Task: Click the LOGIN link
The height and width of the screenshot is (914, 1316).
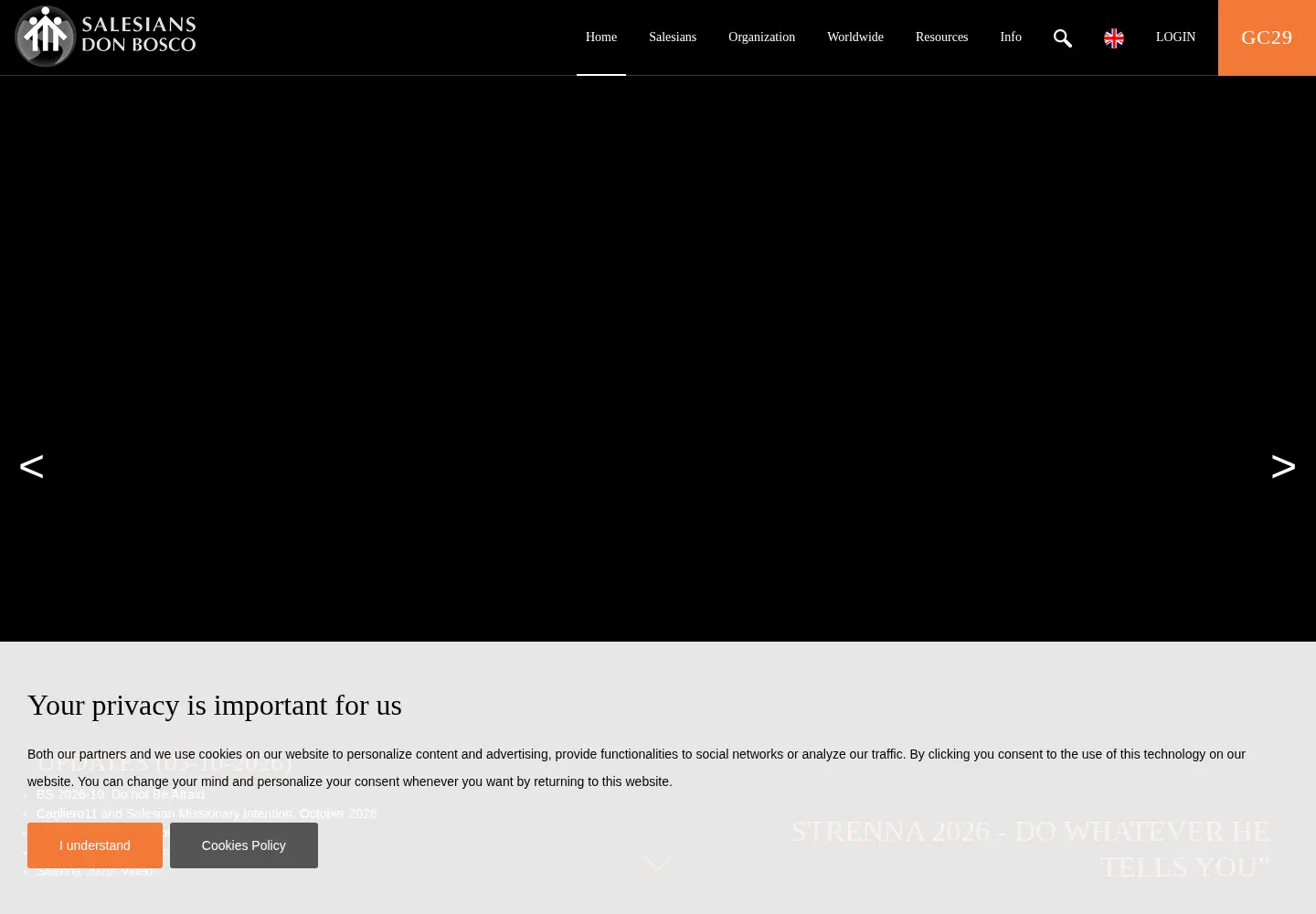Action: click(1175, 37)
